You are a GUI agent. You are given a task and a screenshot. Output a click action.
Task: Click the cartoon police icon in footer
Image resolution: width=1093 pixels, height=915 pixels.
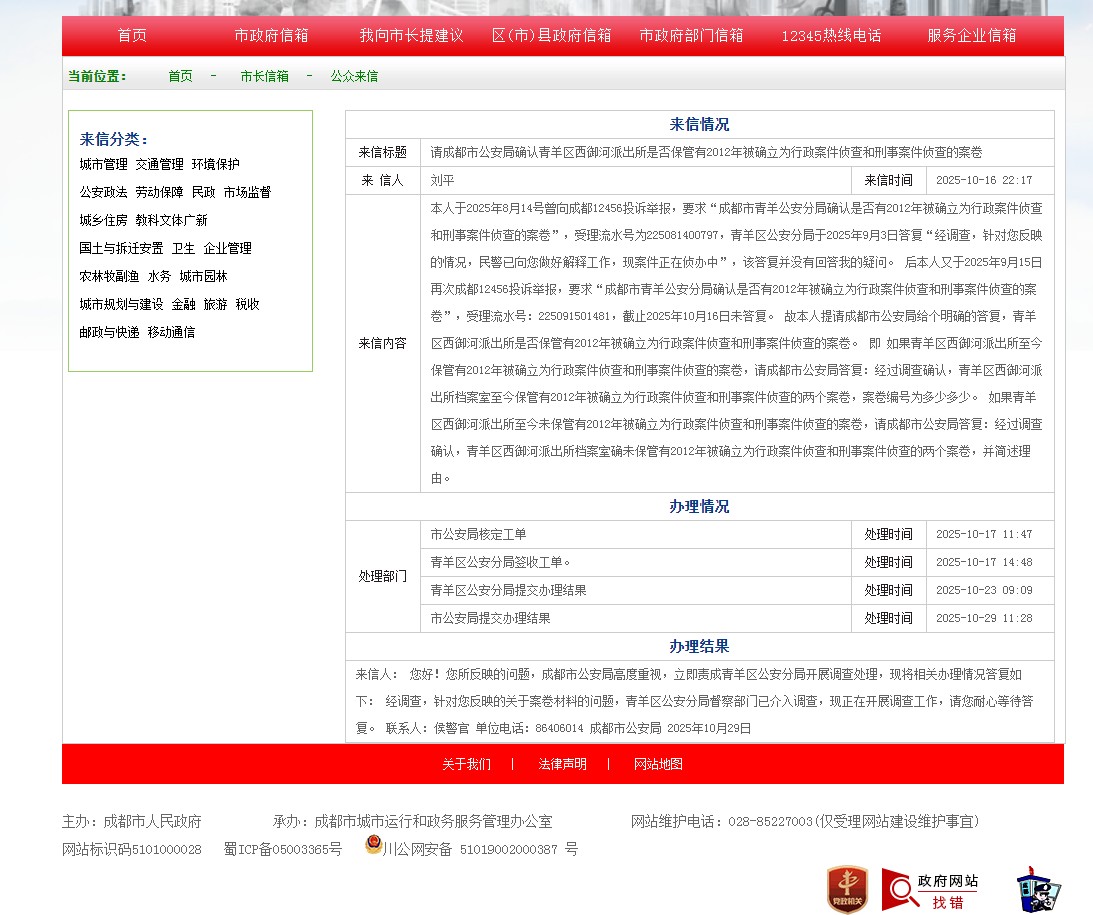tap(1038, 889)
